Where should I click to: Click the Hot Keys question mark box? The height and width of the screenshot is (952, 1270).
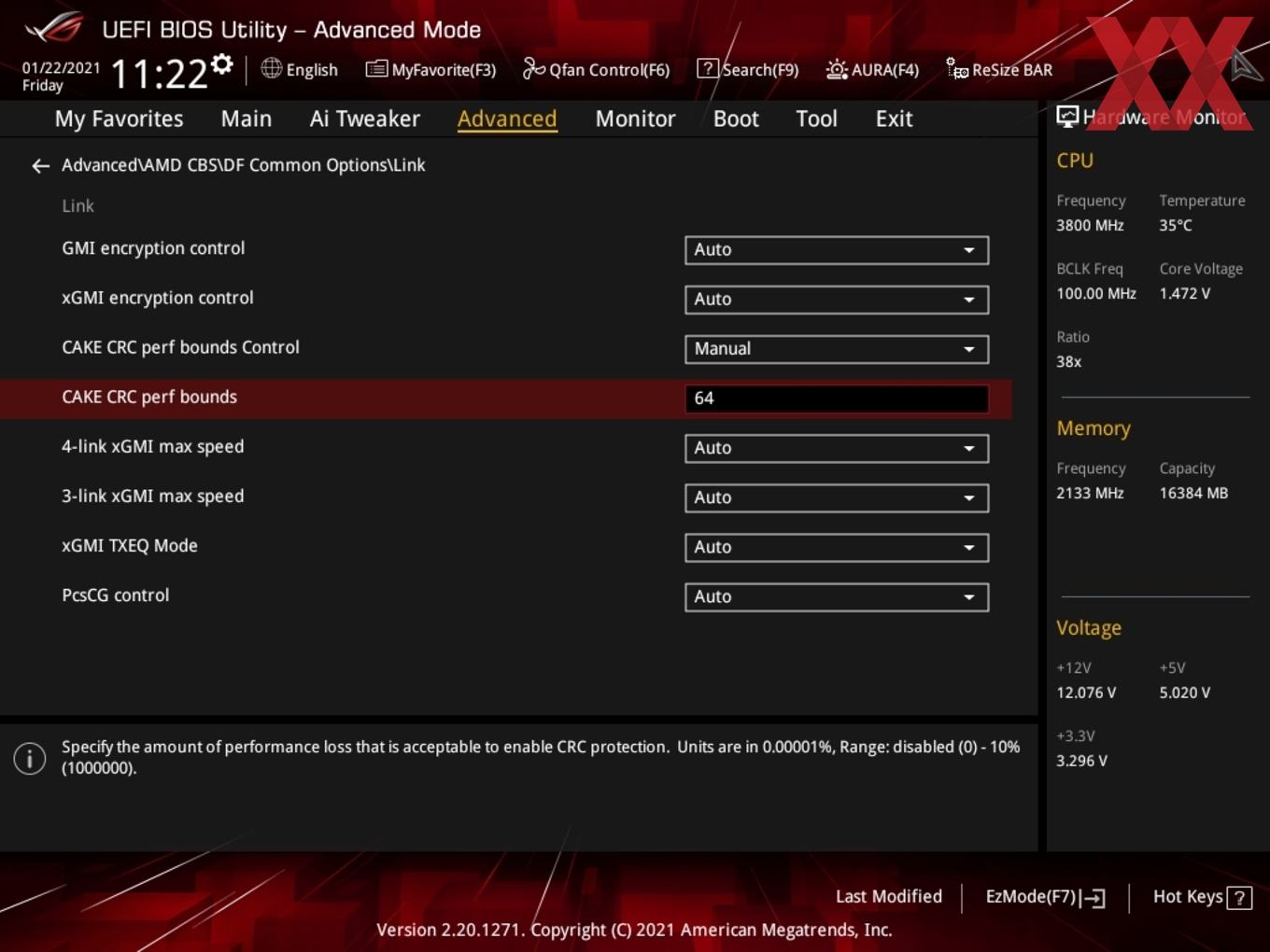(x=1239, y=898)
